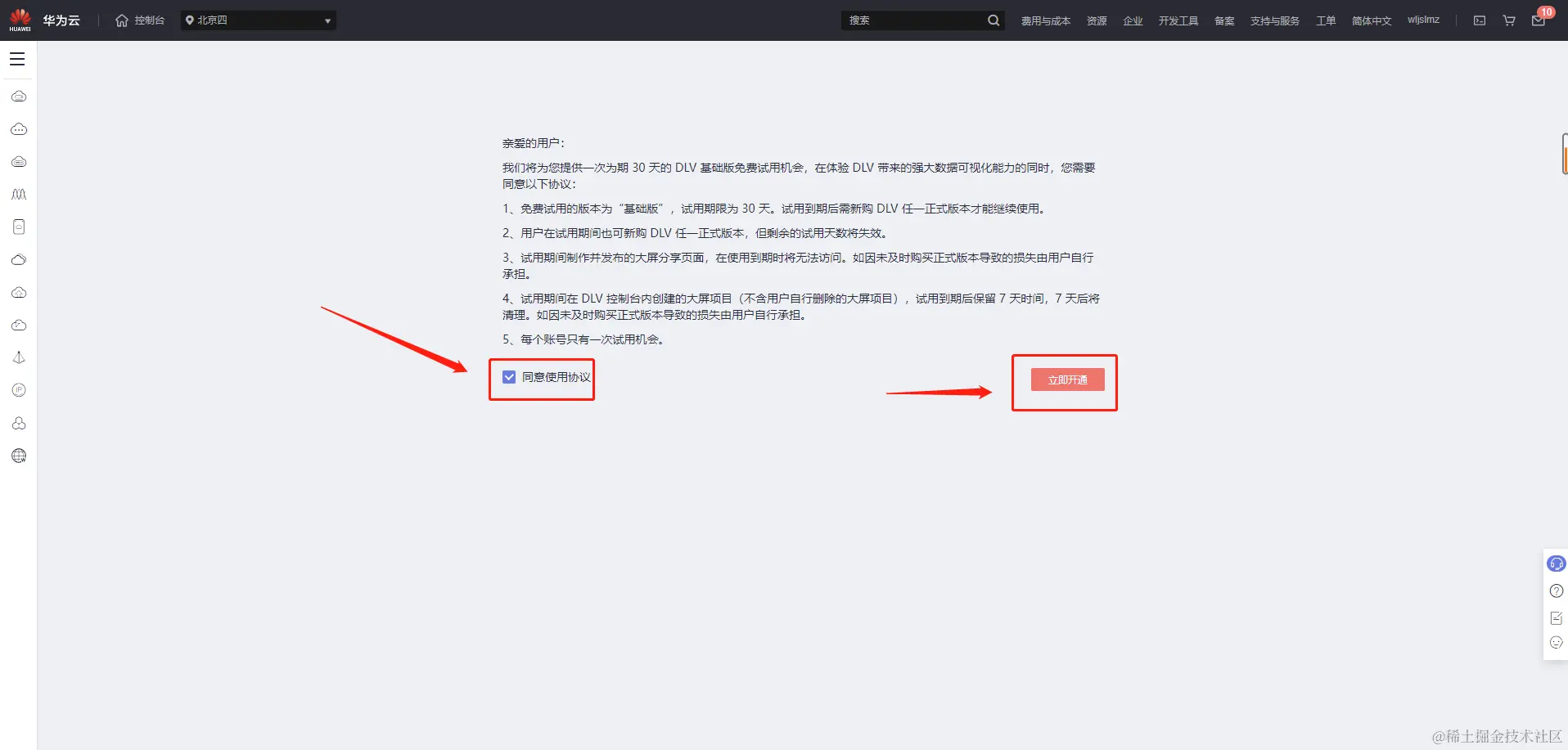Open the mail messages icon with badge 10
Viewport: 1568px width, 750px height.
tap(1539, 20)
